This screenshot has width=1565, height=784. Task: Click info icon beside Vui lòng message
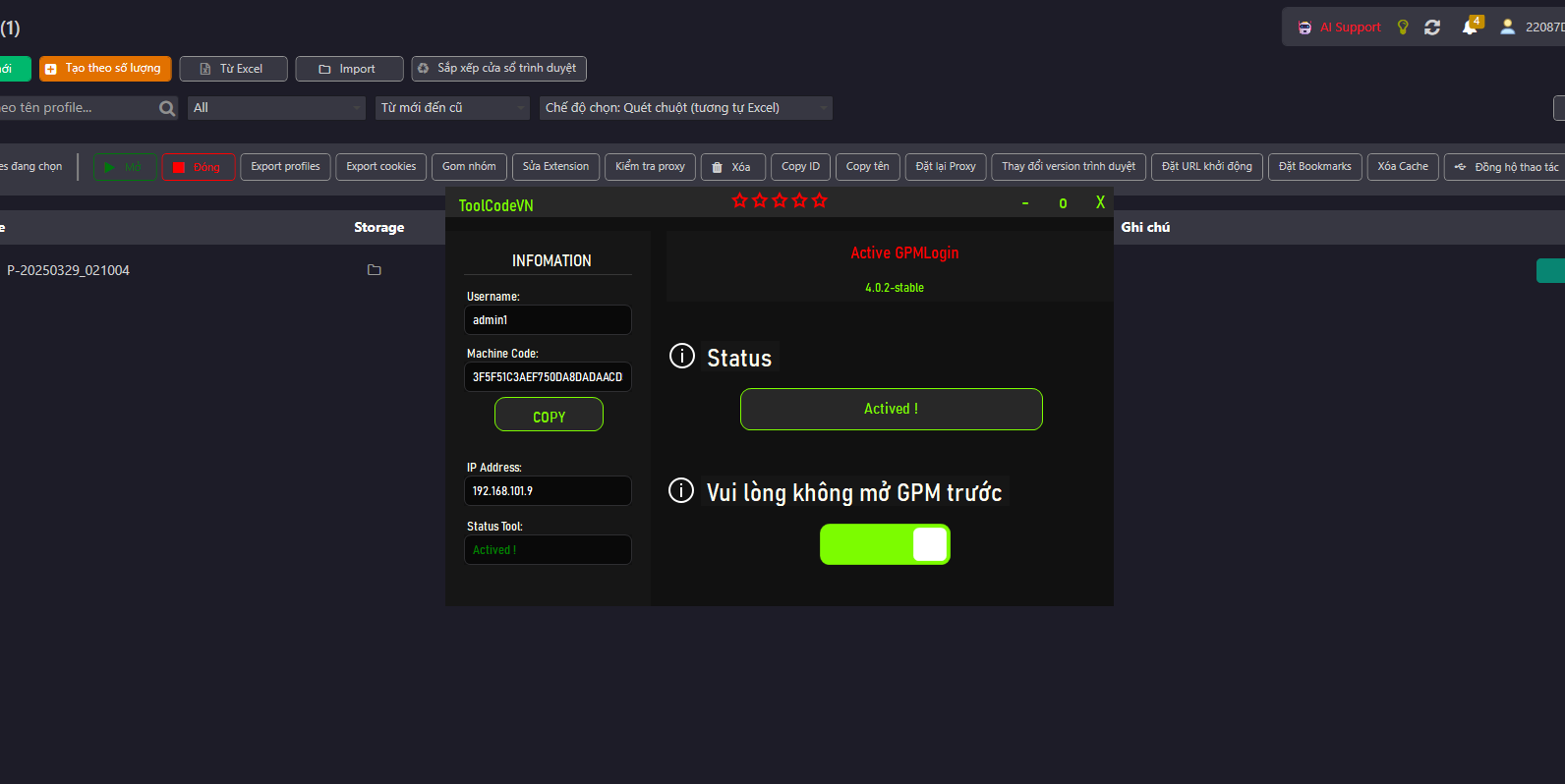[681, 489]
